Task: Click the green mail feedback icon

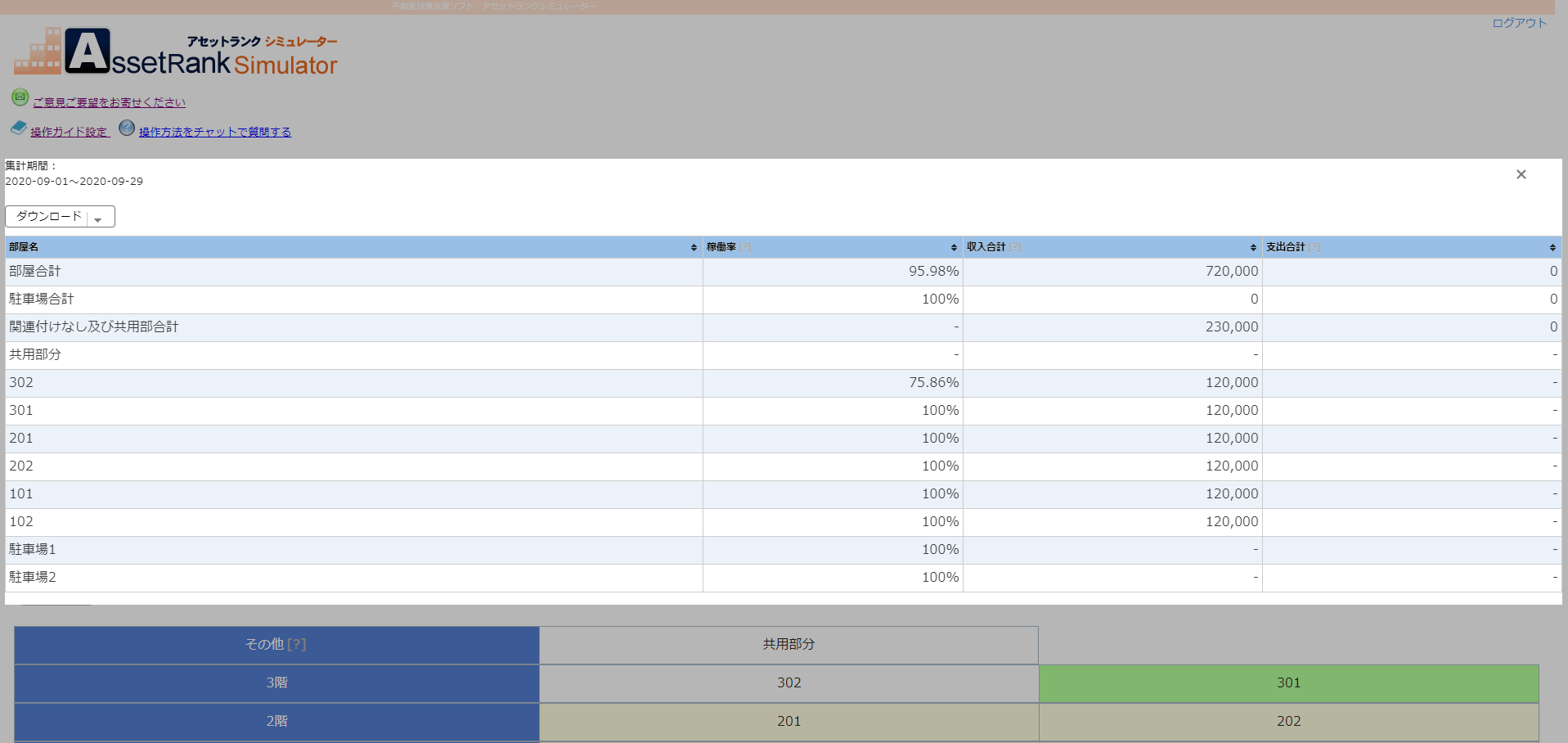Action: tap(20, 97)
